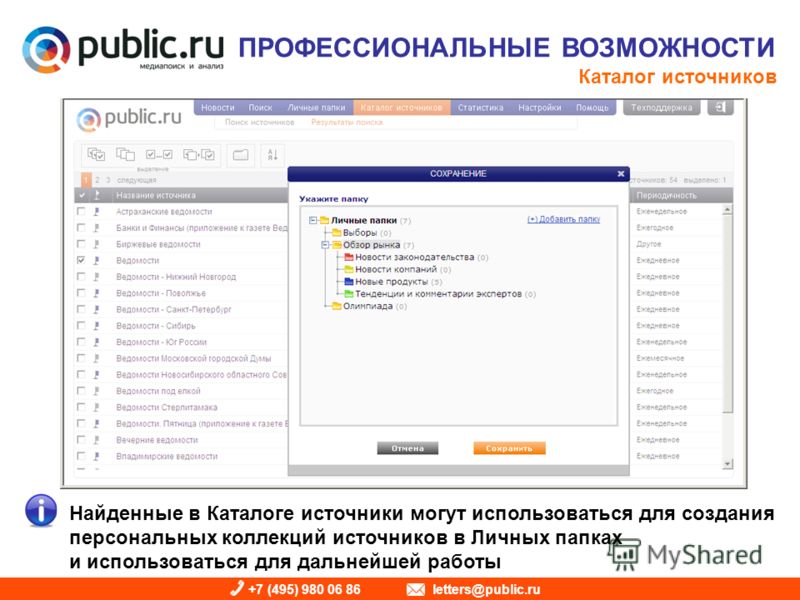Select the Обзор рынка folder label
The image size is (800, 600).
click(x=371, y=245)
